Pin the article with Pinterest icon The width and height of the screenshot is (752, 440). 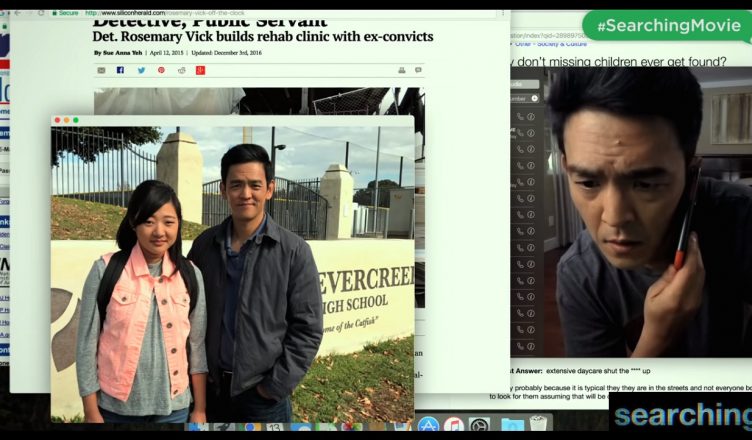tap(161, 70)
